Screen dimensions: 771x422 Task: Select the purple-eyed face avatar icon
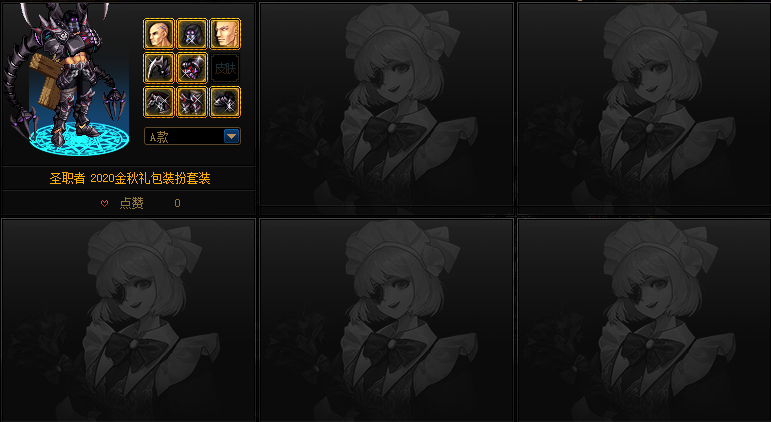225,34
